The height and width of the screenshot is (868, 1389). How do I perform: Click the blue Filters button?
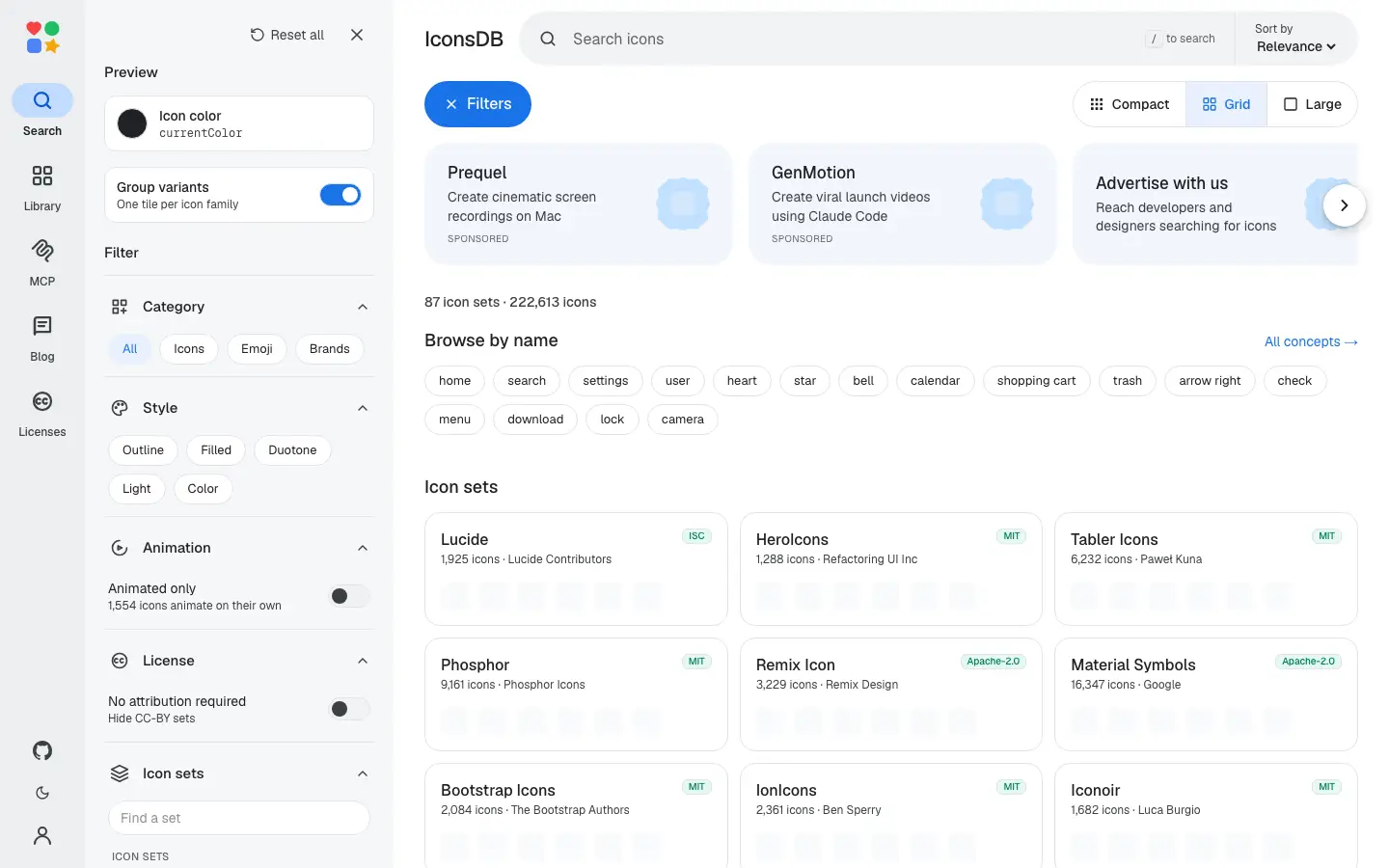477,104
